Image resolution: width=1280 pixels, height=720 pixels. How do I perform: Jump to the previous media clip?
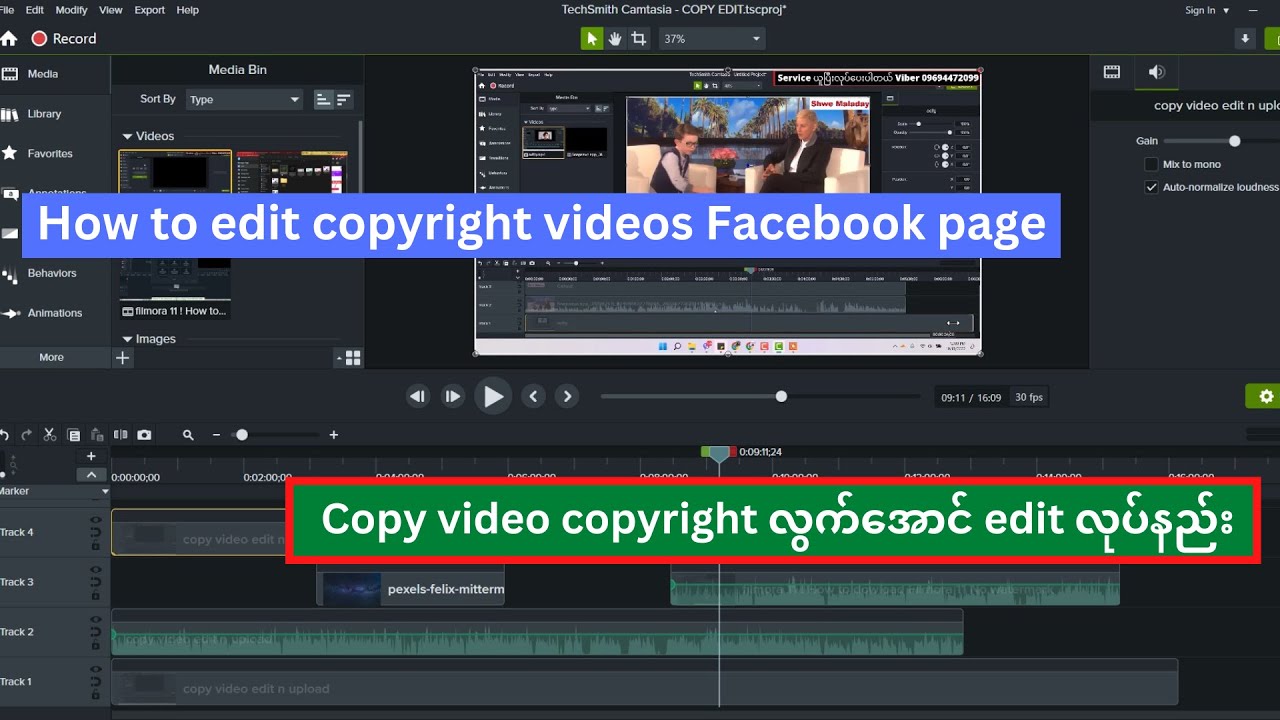click(x=534, y=397)
